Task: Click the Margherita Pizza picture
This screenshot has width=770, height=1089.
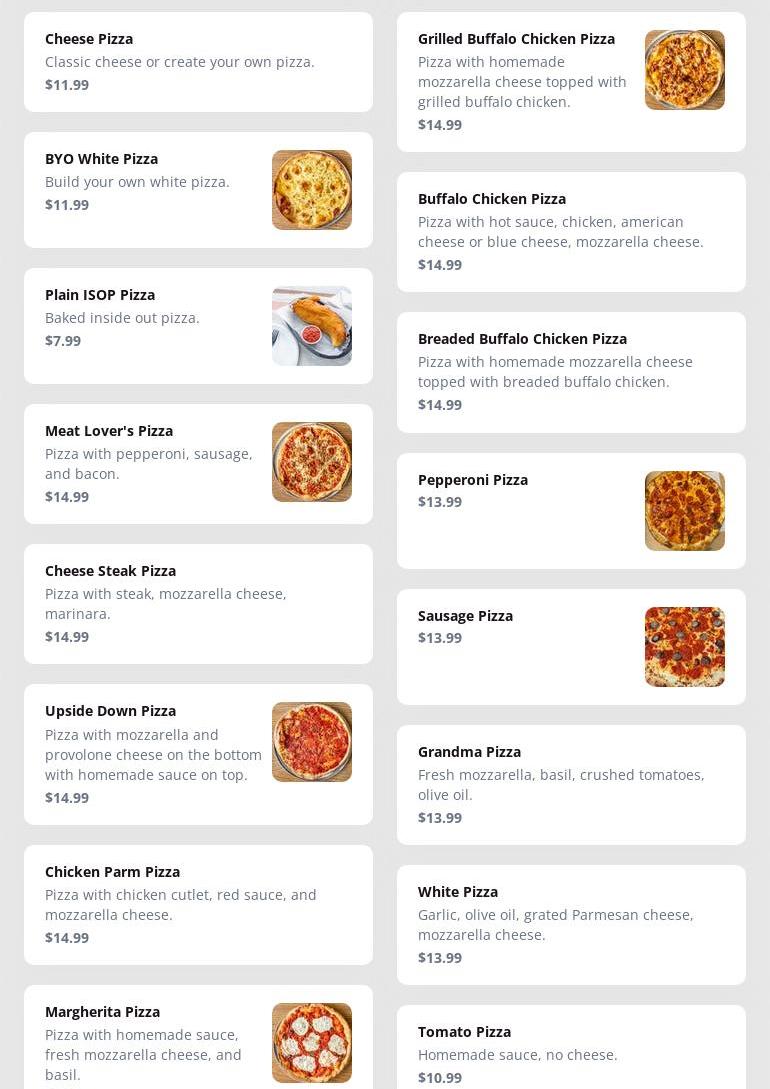Action: pos(311,1042)
